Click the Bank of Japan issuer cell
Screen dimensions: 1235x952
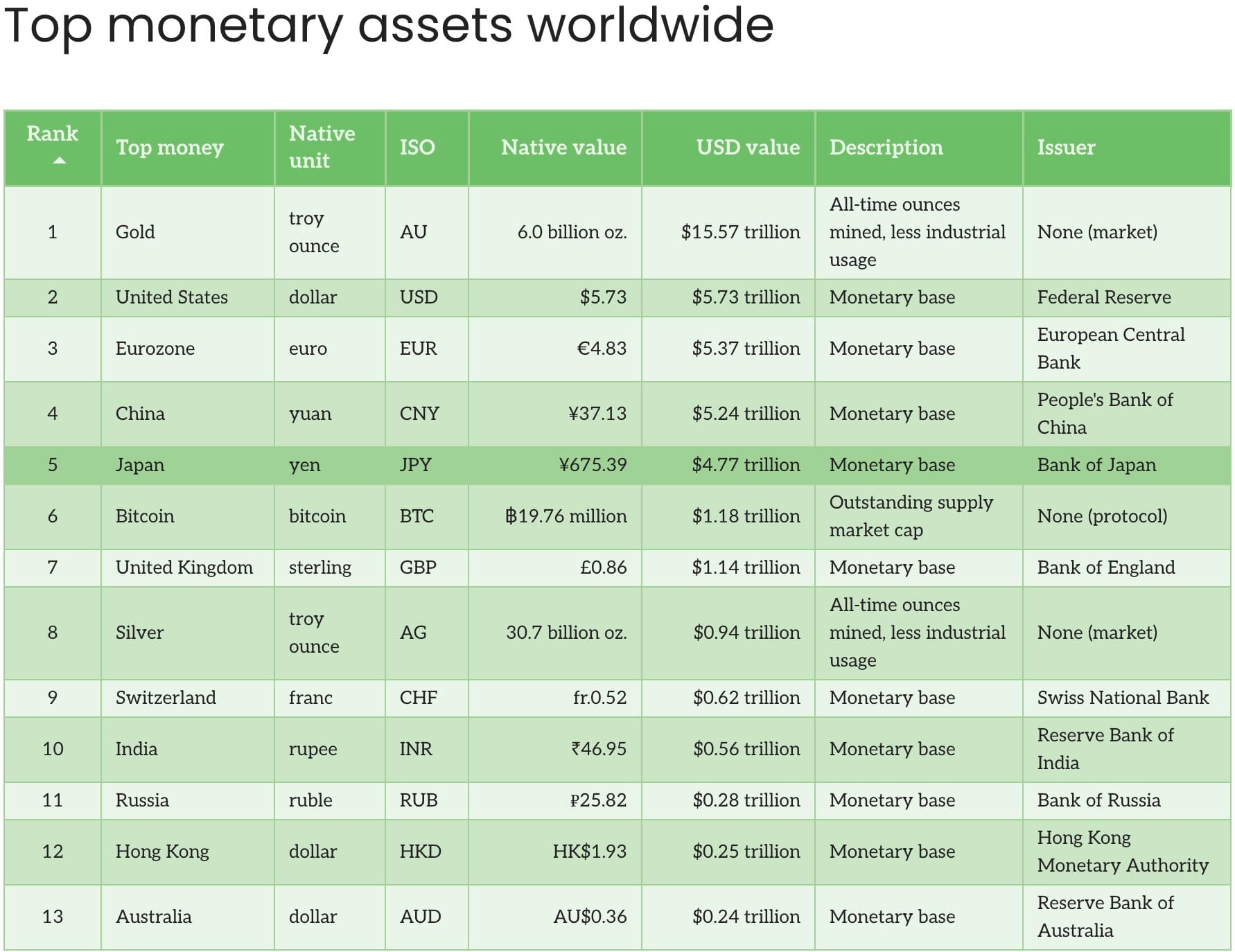point(1127,465)
